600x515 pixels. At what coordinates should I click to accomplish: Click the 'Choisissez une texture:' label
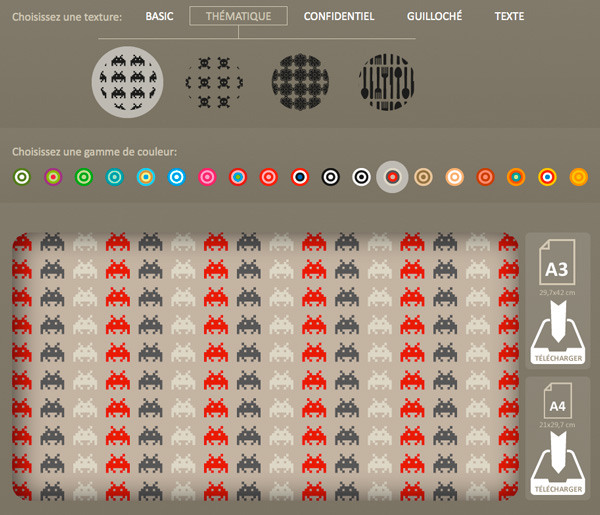[x=67, y=17]
